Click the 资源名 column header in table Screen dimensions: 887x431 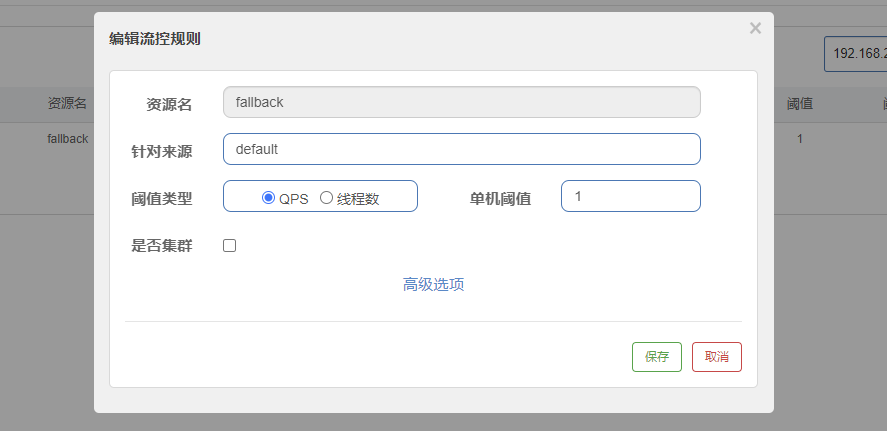[x=68, y=103]
